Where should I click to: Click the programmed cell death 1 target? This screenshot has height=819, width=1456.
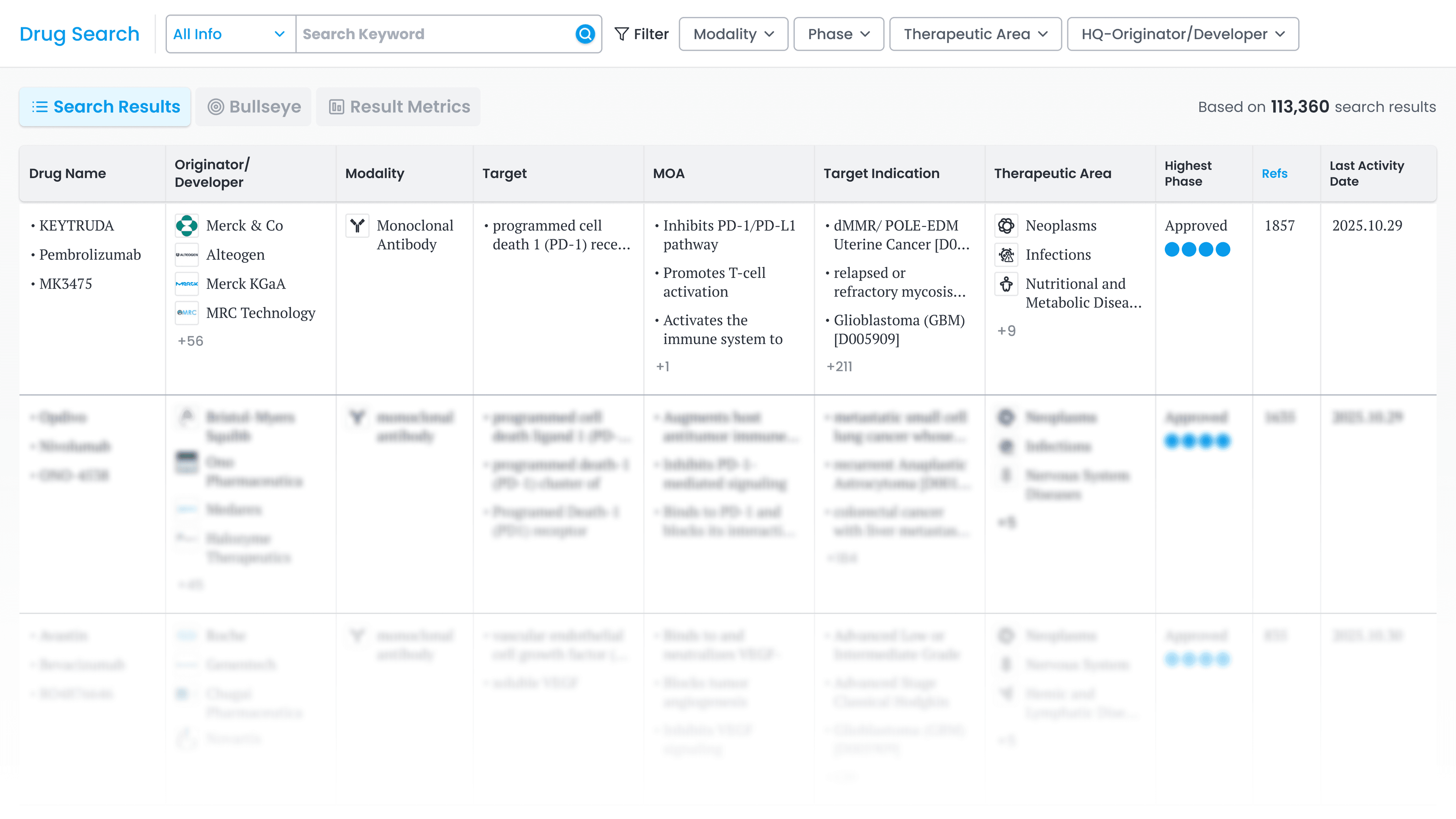coord(561,235)
